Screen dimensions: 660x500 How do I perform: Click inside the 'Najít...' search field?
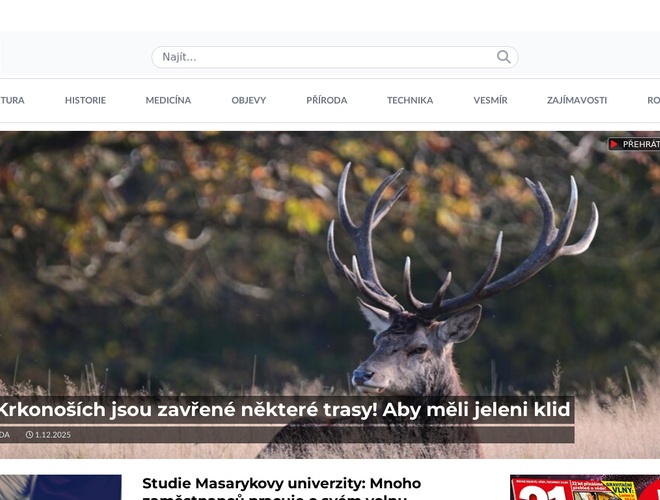point(320,57)
